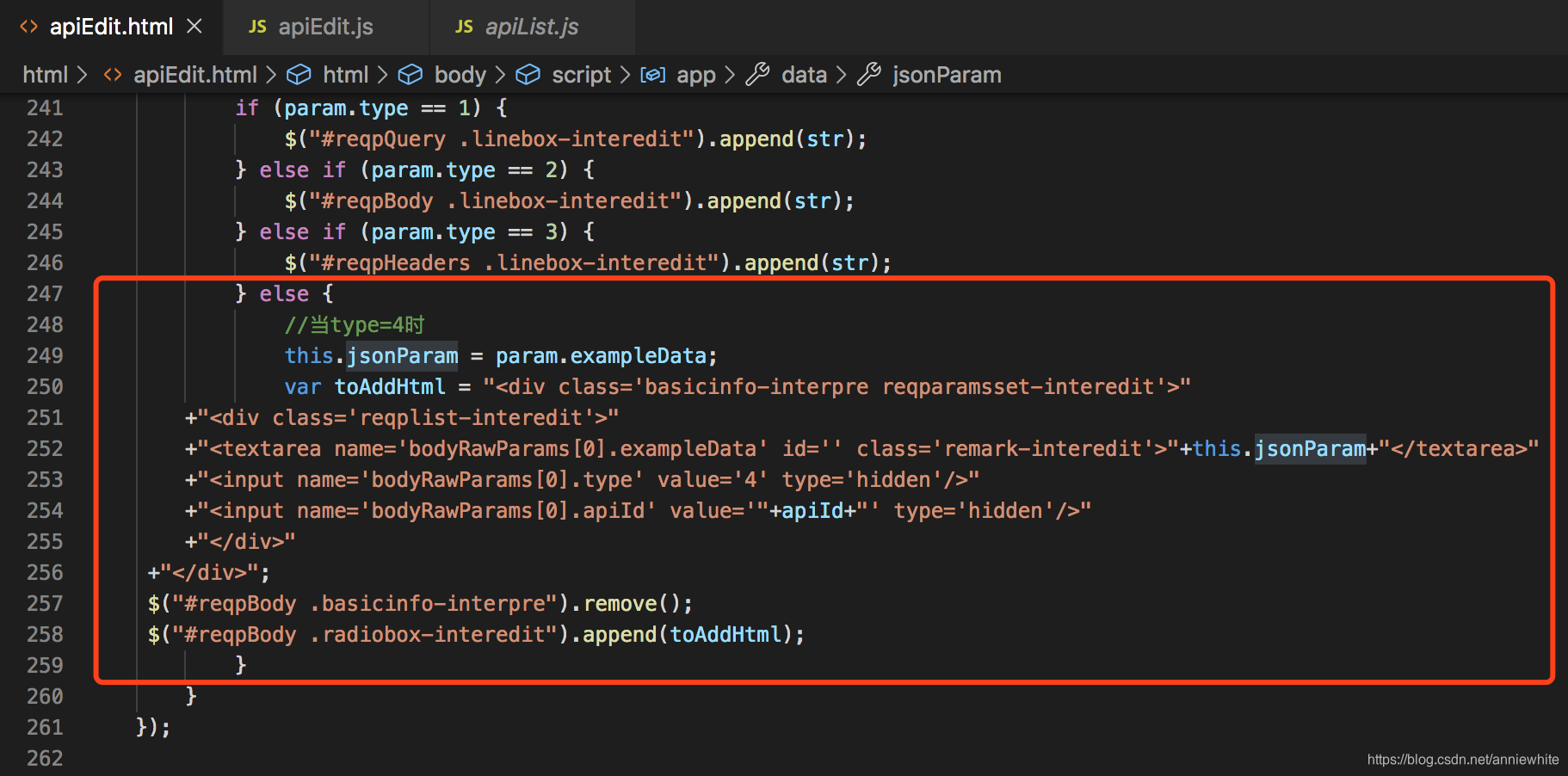Expand chevron after apiEdit.html breadcrumb
The image size is (1568, 776).
point(271,75)
